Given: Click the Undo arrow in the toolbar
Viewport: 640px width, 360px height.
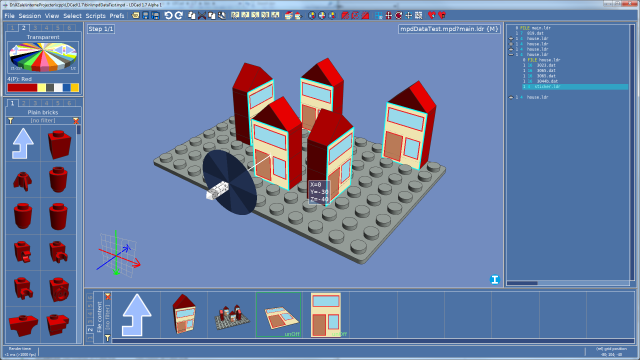Looking at the screenshot, I should [x=168, y=16].
